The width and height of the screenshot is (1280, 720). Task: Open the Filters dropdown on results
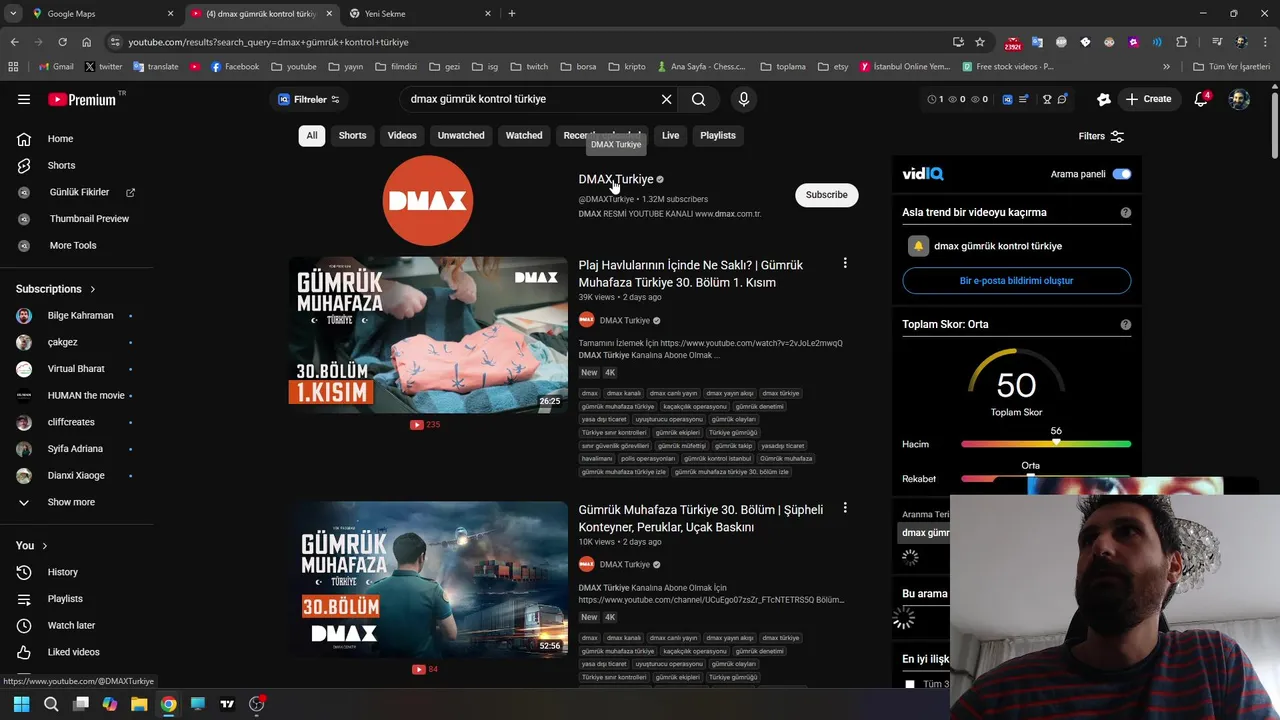(x=1101, y=136)
